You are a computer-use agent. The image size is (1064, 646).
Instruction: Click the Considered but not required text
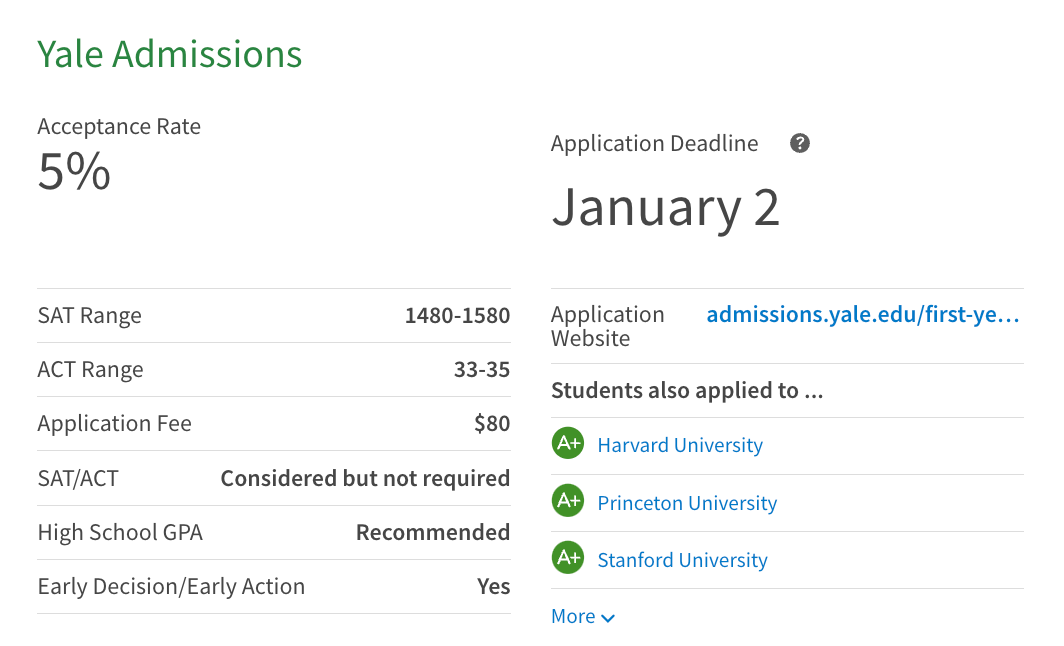[x=365, y=478]
